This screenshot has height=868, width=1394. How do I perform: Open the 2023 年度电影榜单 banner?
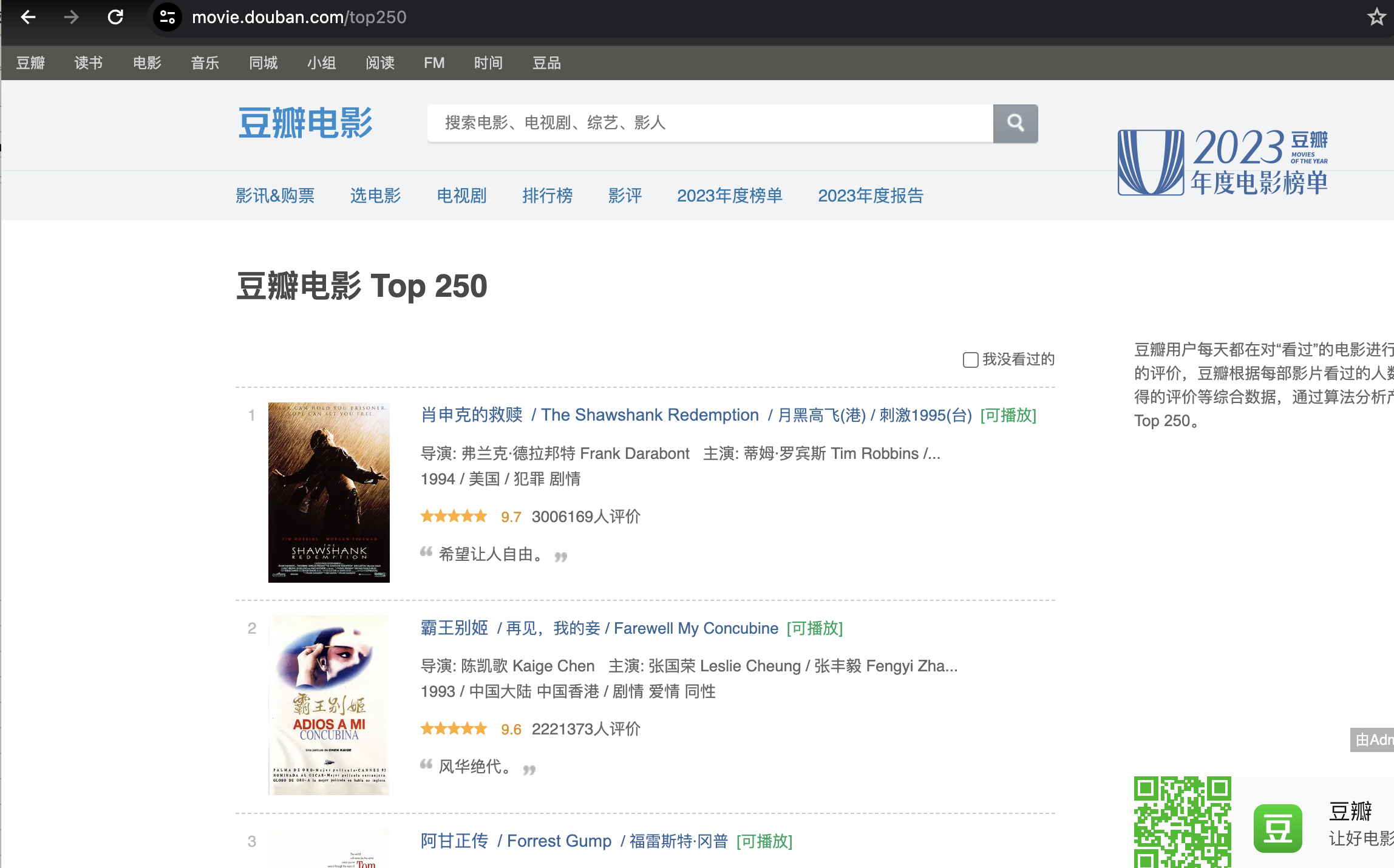1223,162
